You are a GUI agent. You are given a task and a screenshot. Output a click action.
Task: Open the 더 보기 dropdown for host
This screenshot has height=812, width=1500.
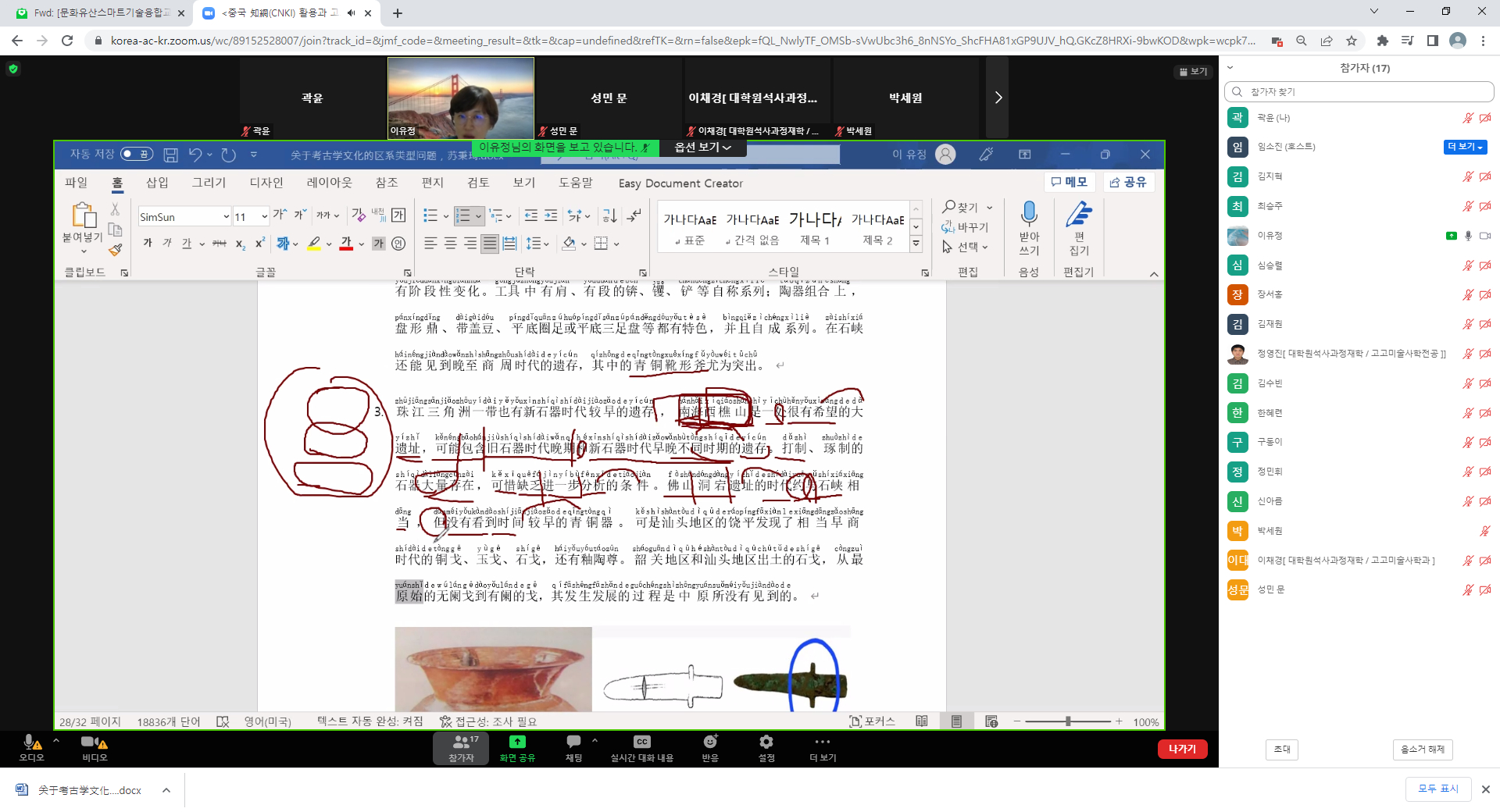point(1465,147)
